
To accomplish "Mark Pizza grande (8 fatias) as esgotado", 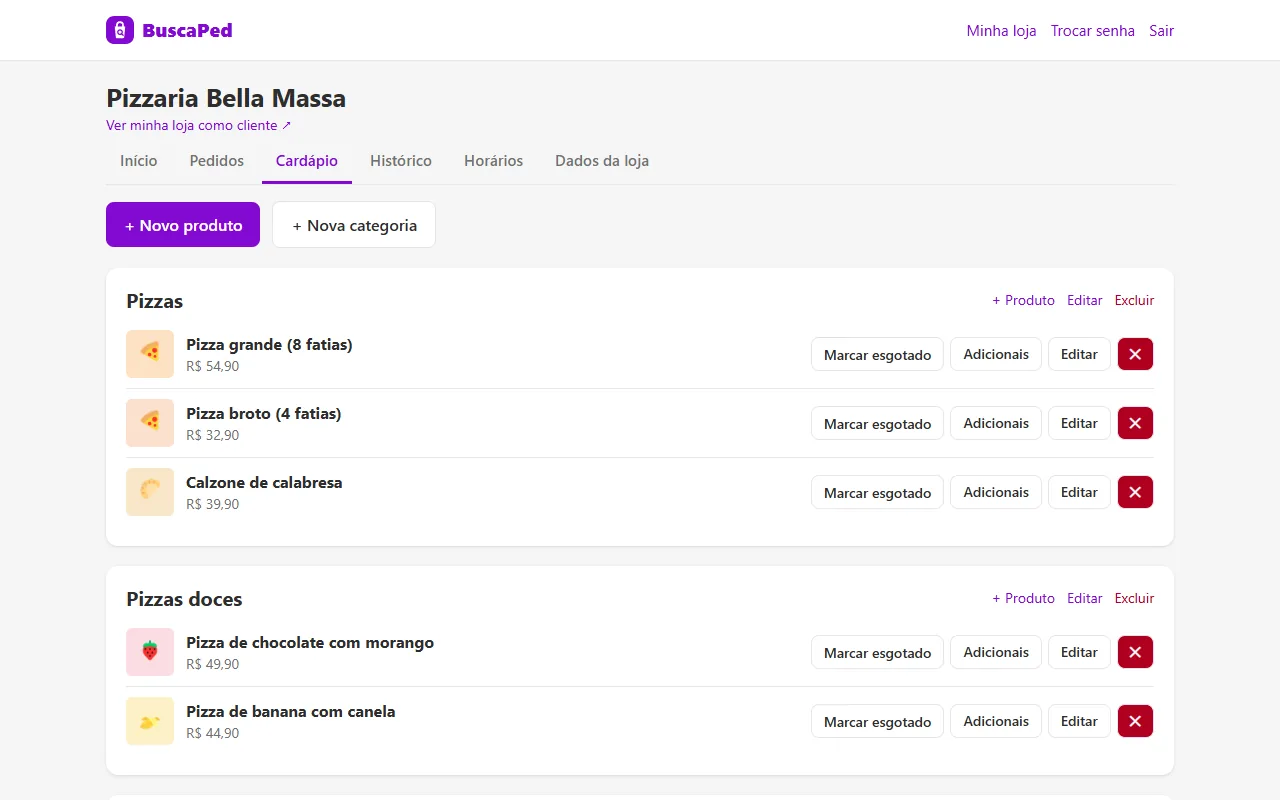I will [x=877, y=354].
